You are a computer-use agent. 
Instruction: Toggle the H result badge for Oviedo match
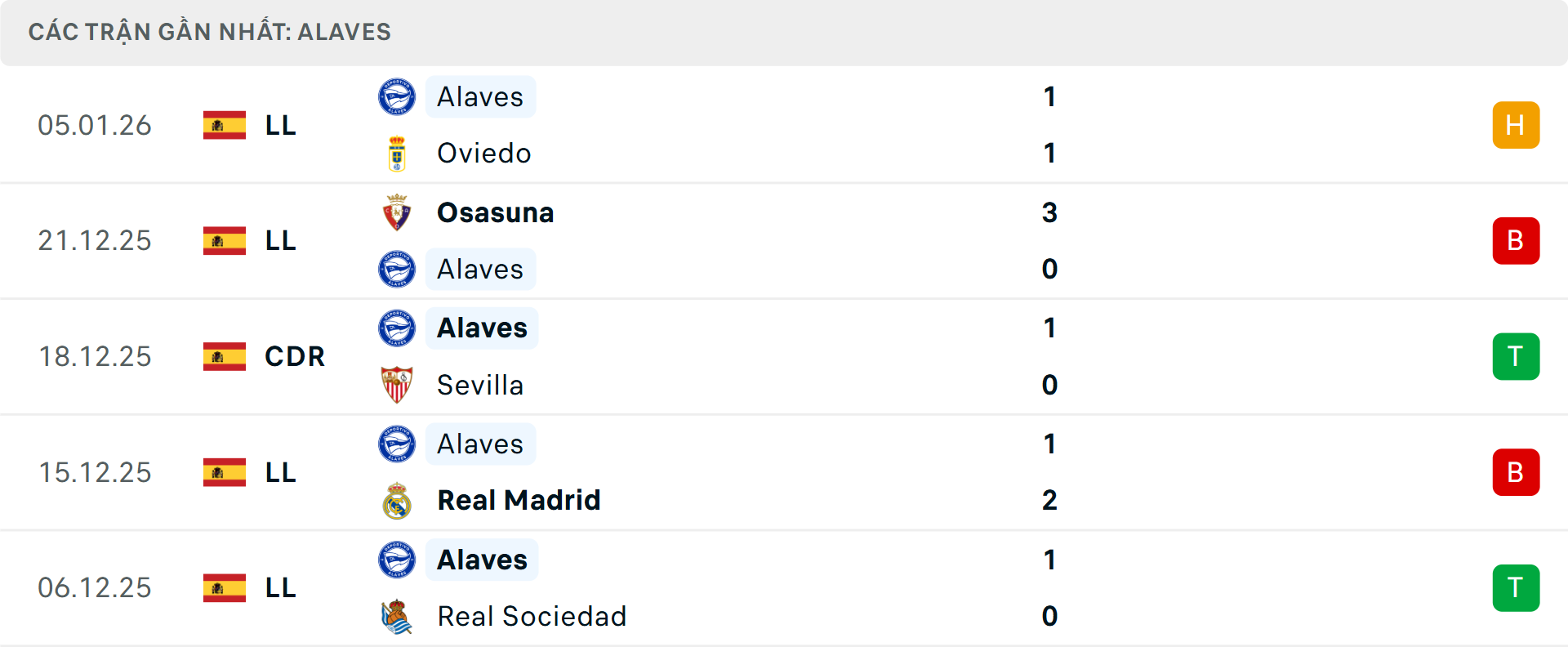coord(1516,125)
